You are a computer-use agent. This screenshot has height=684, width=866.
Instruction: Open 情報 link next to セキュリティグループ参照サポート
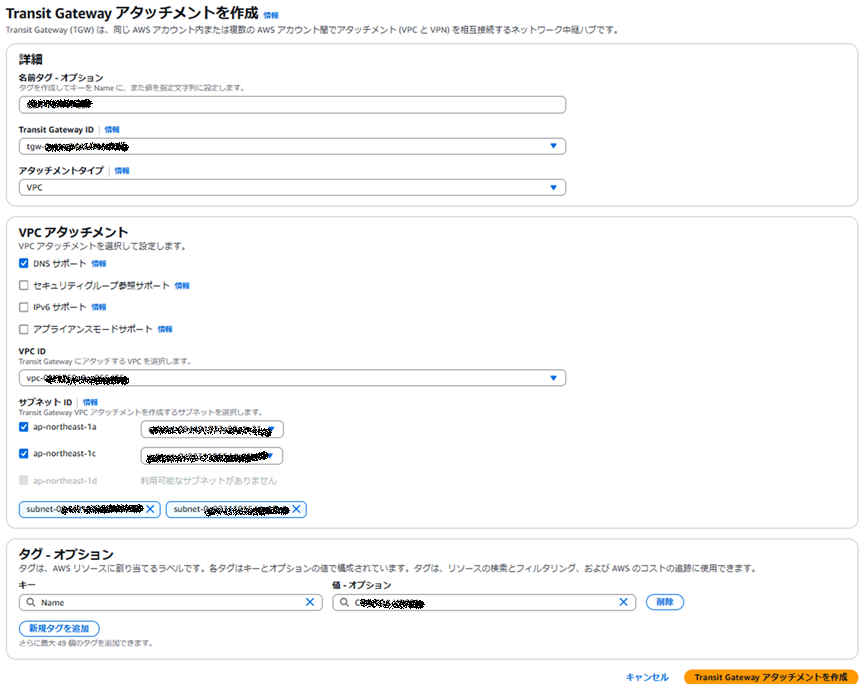pyautogui.click(x=182, y=286)
